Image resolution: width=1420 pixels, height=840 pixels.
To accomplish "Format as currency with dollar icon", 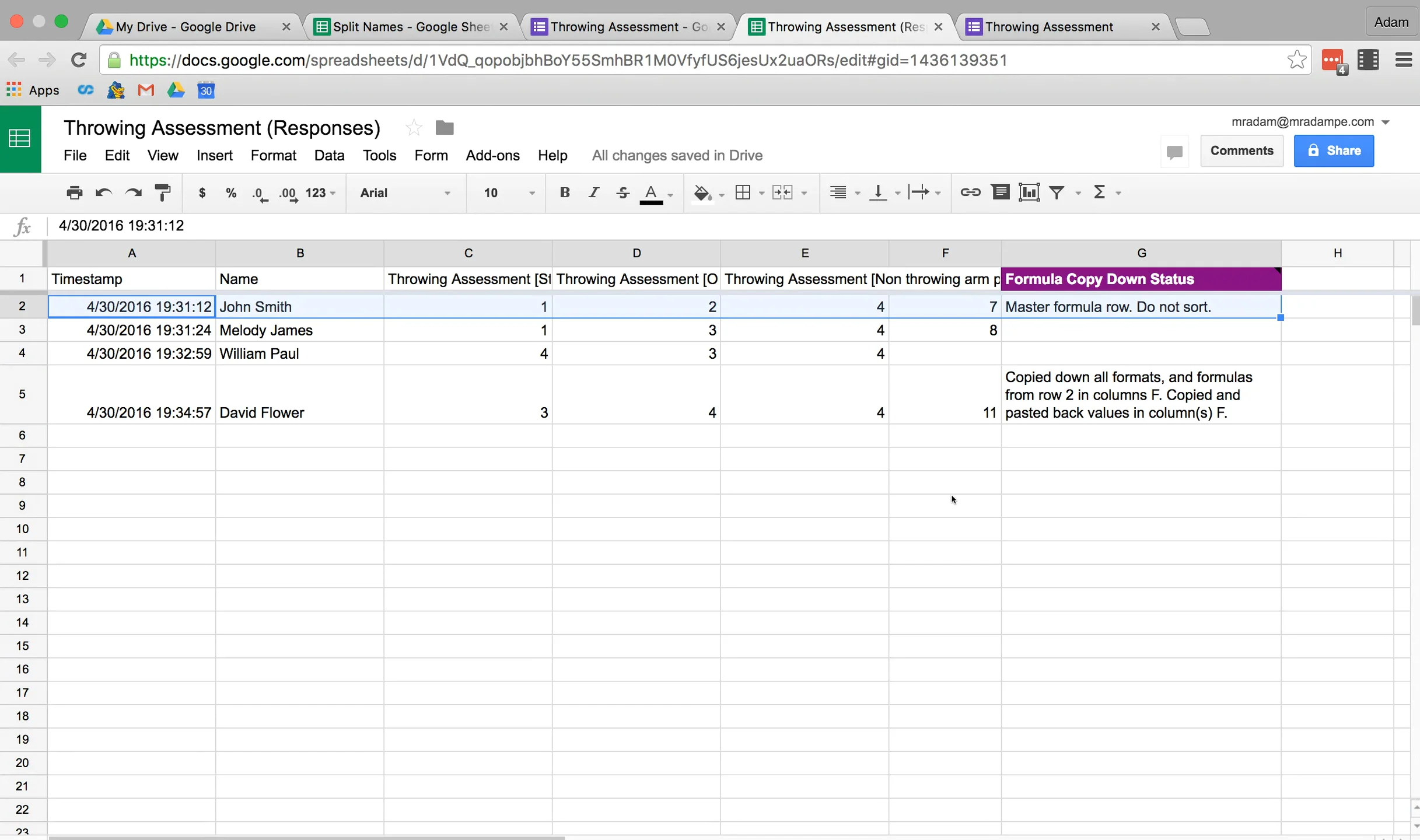I will pyautogui.click(x=202, y=192).
